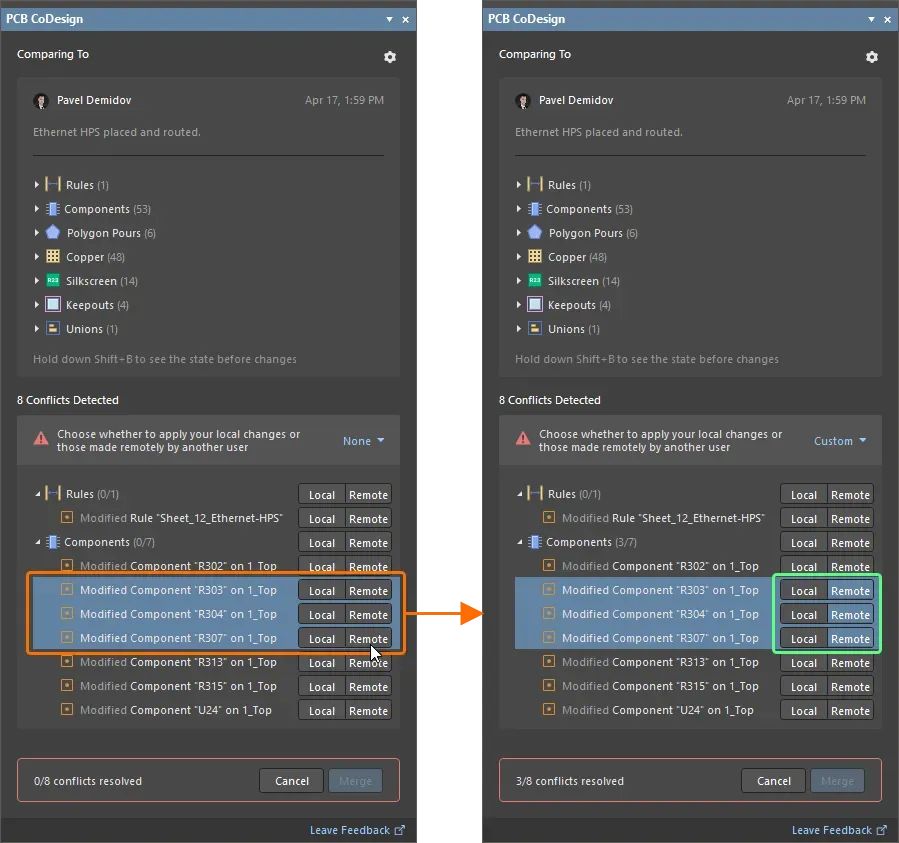Select Keepouts (4) row in right panel
This screenshot has height=843, width=899.
[579, 305]
